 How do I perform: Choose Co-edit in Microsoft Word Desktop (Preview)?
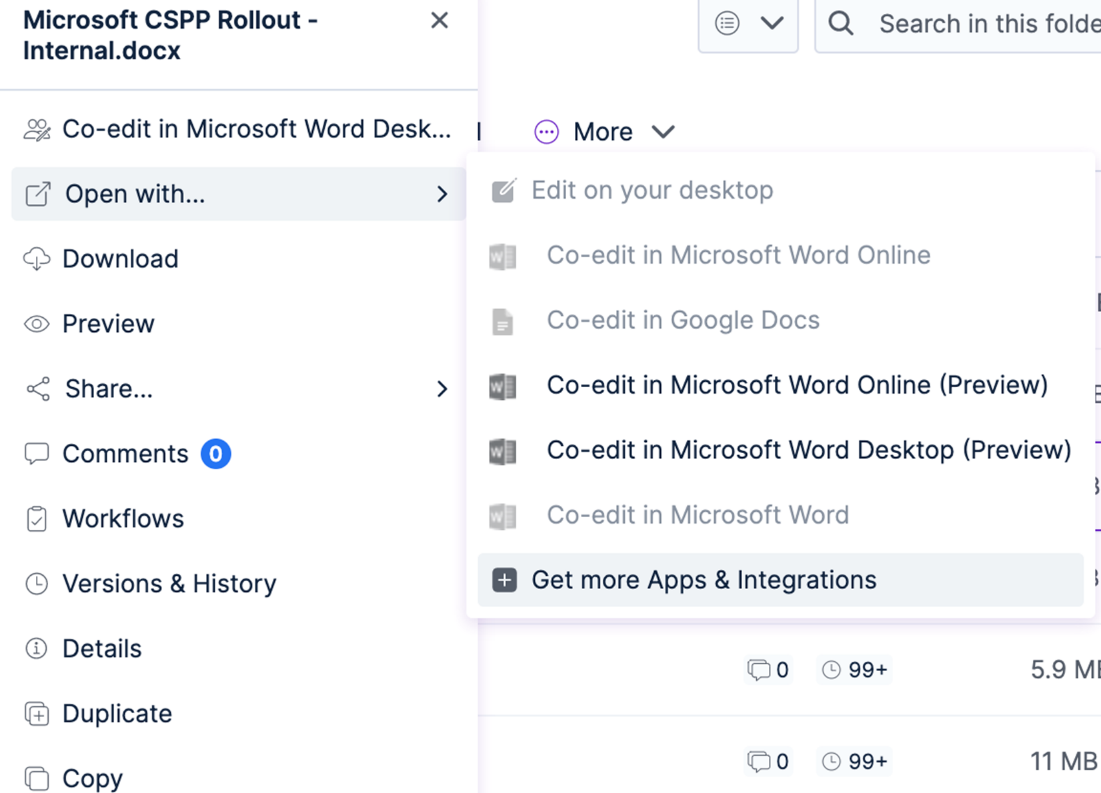(x=808, y=450)
